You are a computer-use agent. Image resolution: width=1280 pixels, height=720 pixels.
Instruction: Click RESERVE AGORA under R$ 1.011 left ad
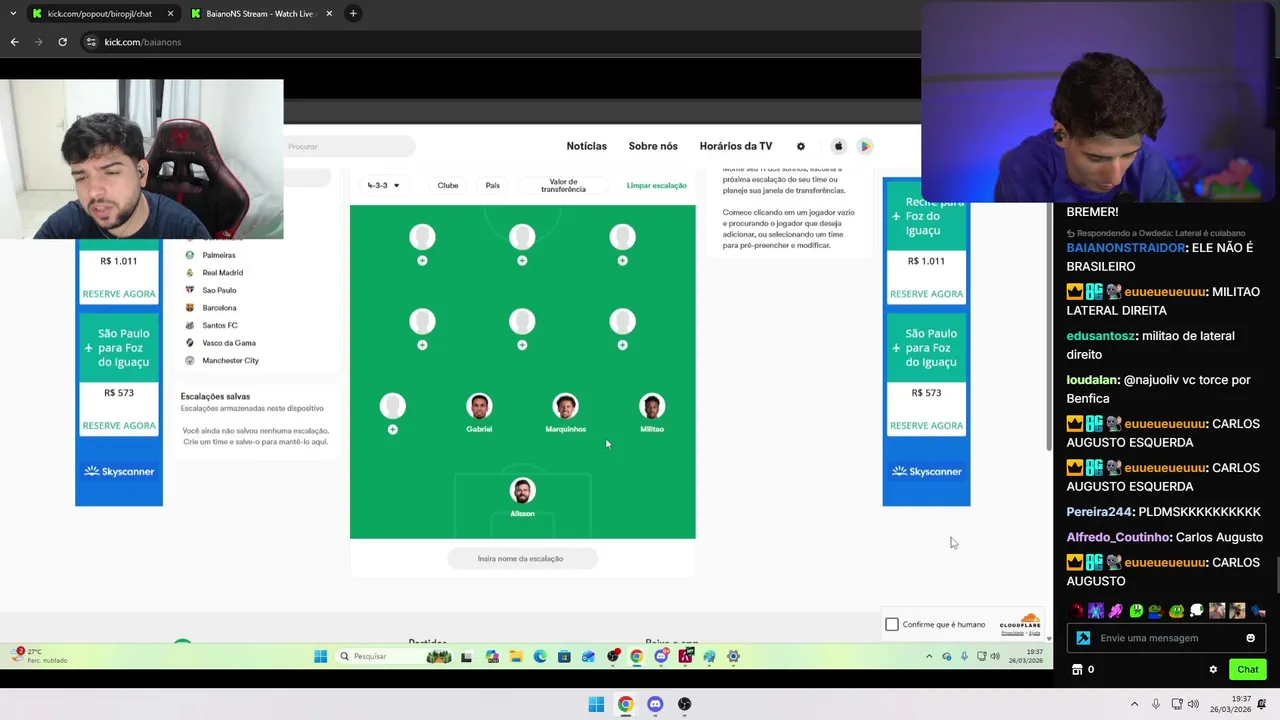pos(119,294)
